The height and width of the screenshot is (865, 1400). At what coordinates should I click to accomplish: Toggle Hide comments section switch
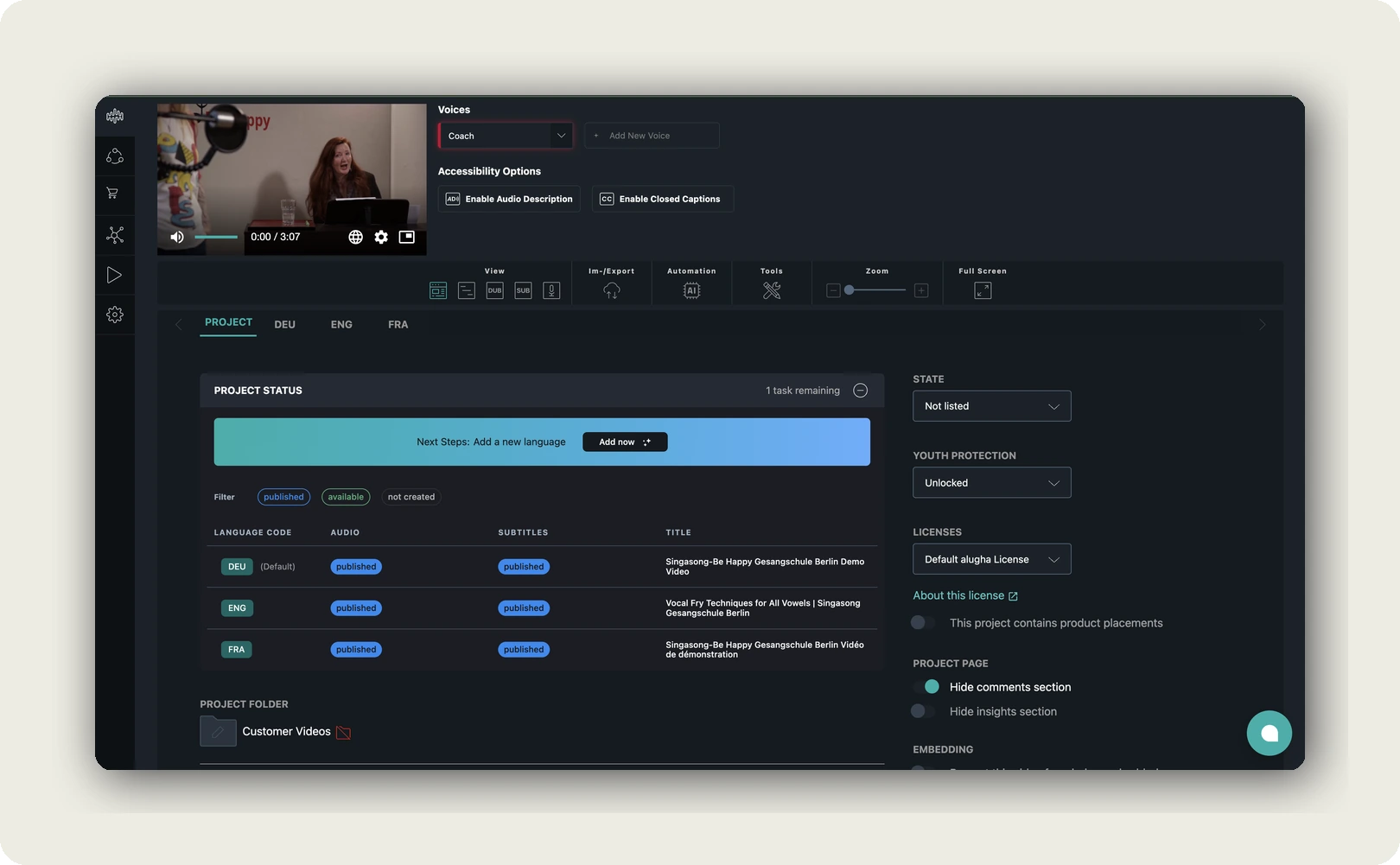(x=926, y=686)
